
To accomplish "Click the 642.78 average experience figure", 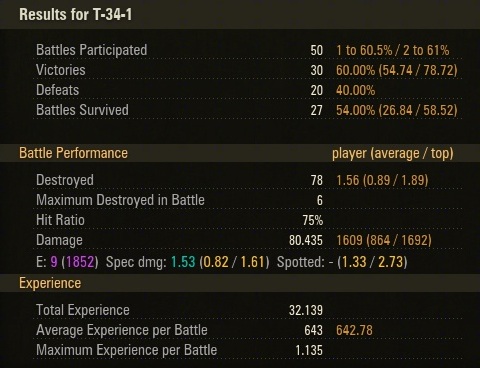I will 354,330.
